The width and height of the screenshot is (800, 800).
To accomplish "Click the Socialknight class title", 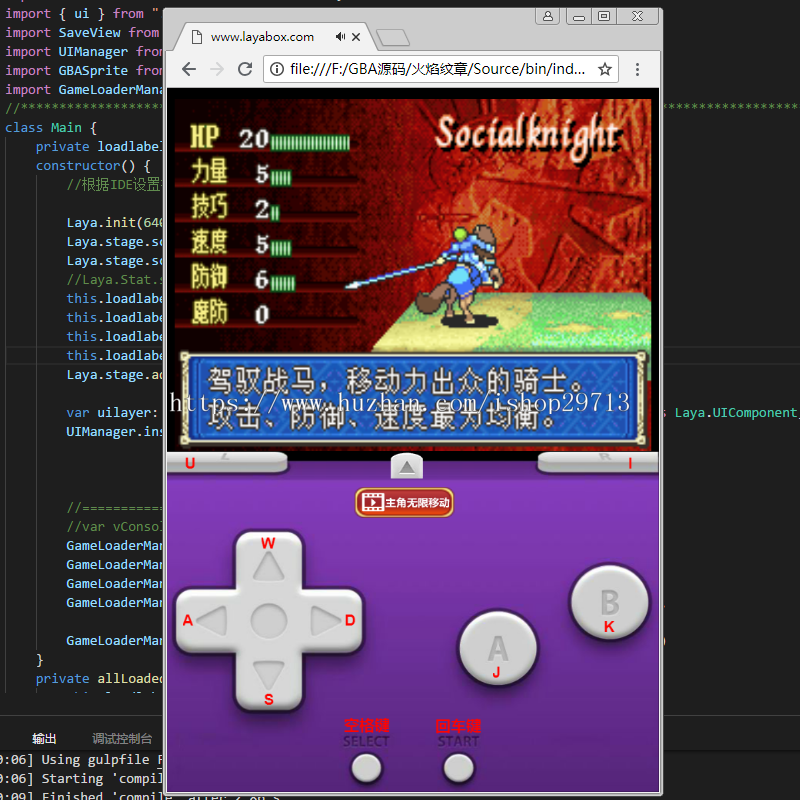I will click(x=528, y=136).
